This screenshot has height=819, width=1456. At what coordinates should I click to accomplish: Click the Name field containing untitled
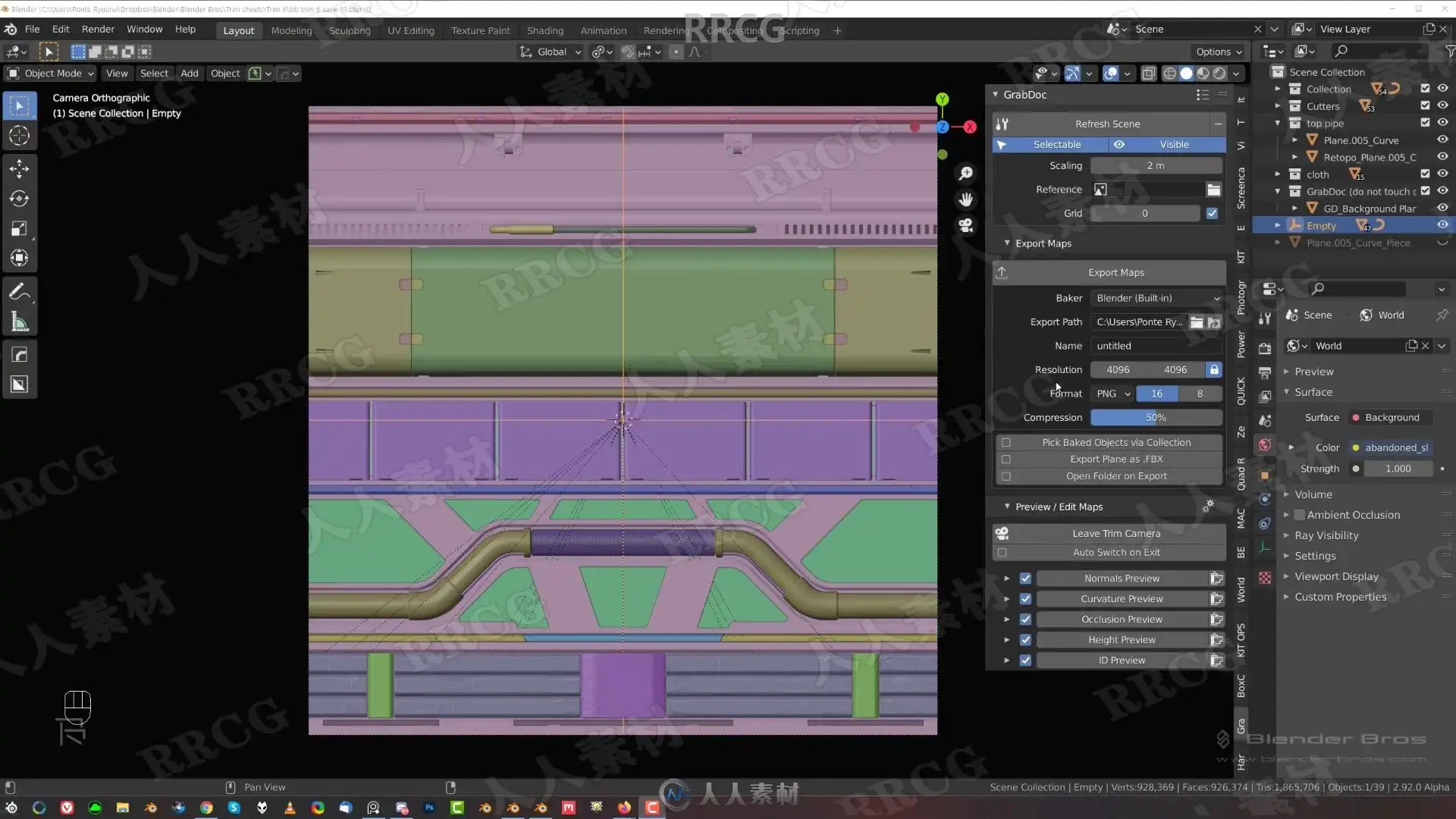click(1156, 346)
